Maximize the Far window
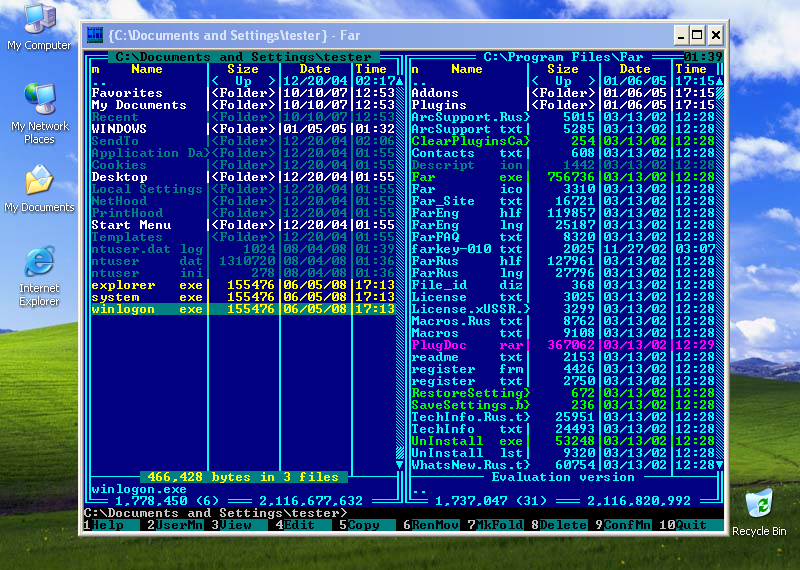Viewport: 800px width, 570px height. point(697,35)
